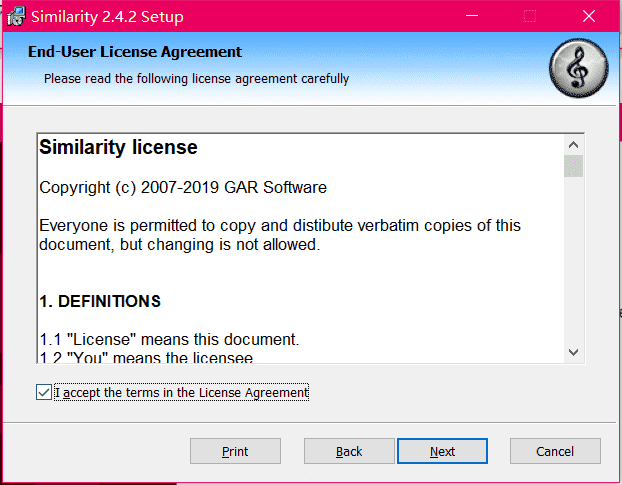Minimize the Setup window
This screenshot has width=622, height=485.
point(472,16)
